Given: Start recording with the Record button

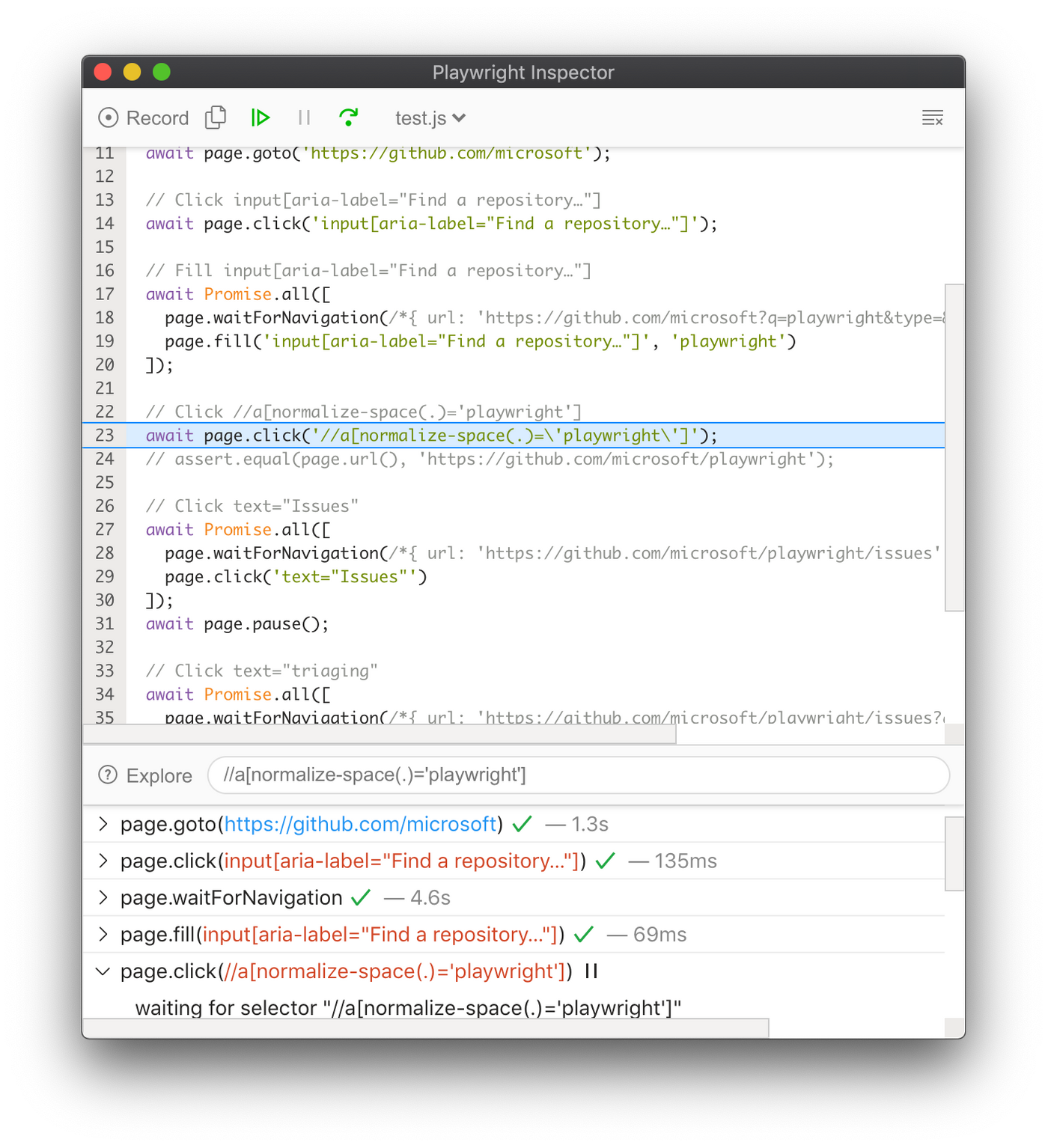Looking at the screenshot, I should 143,118.
